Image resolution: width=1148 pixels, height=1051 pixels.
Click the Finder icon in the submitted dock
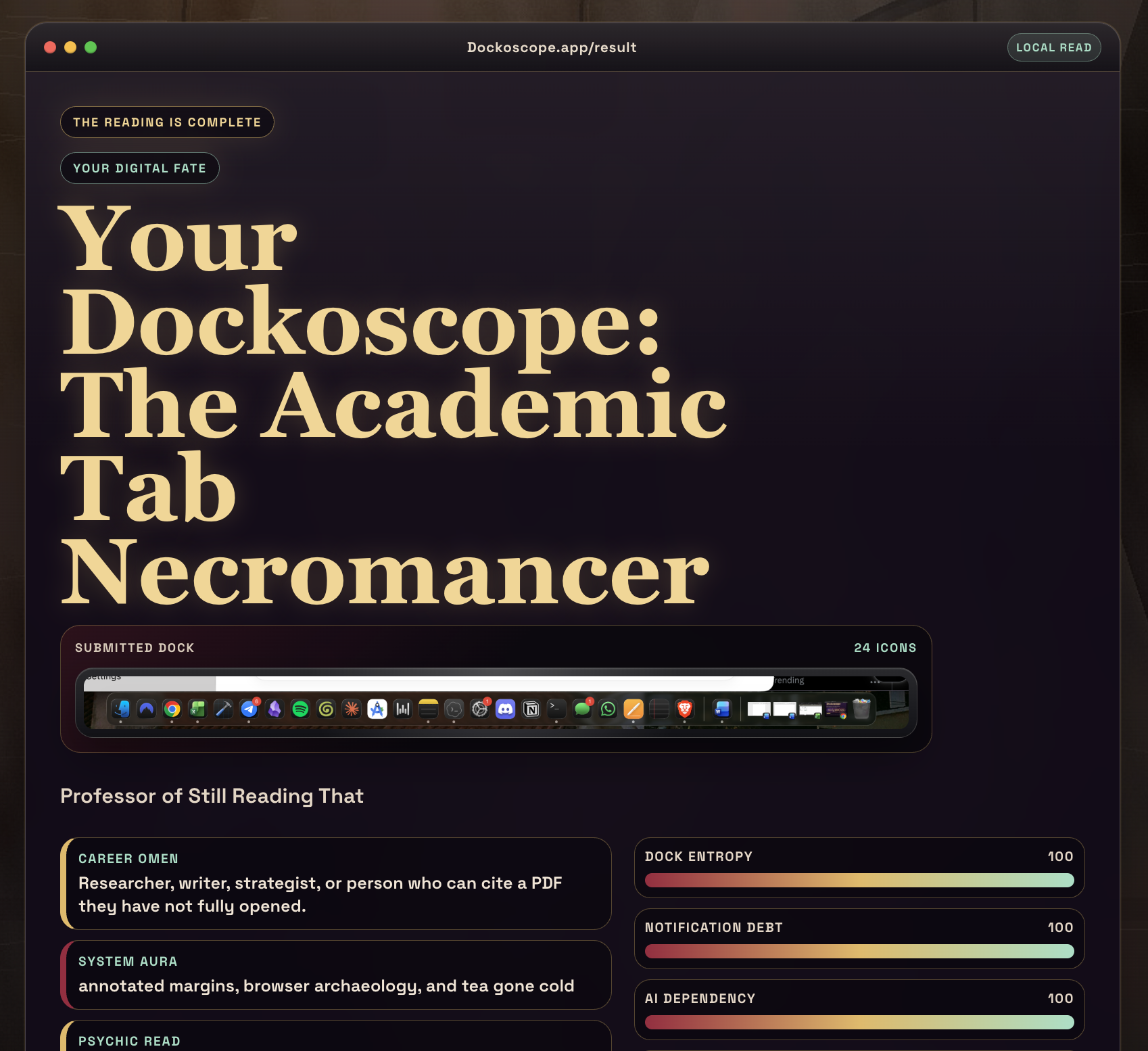pos(121,709)
